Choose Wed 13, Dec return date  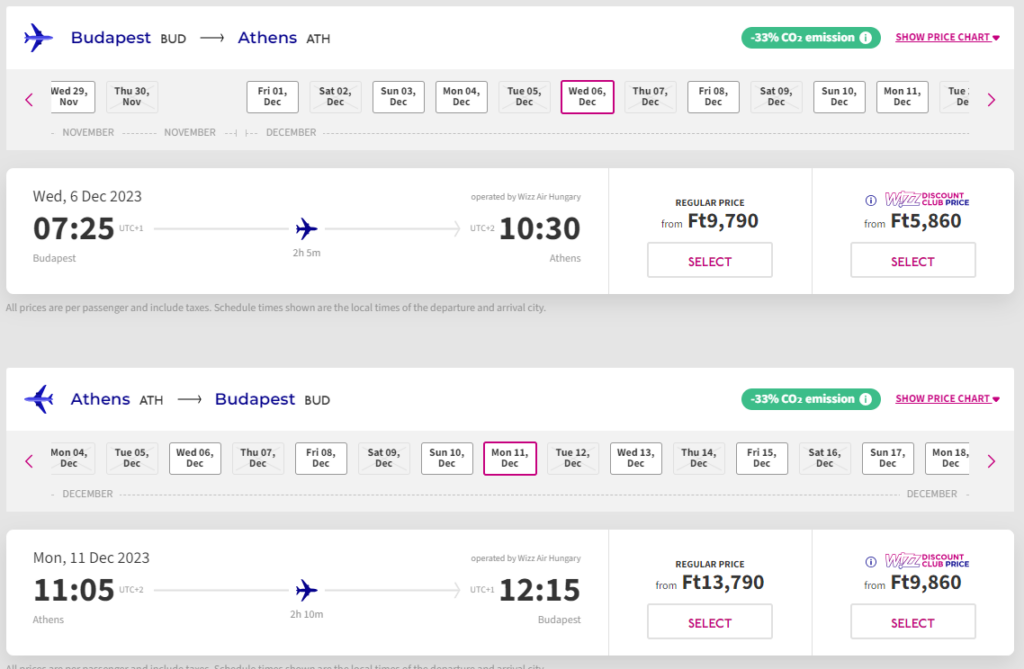[636, 458]
